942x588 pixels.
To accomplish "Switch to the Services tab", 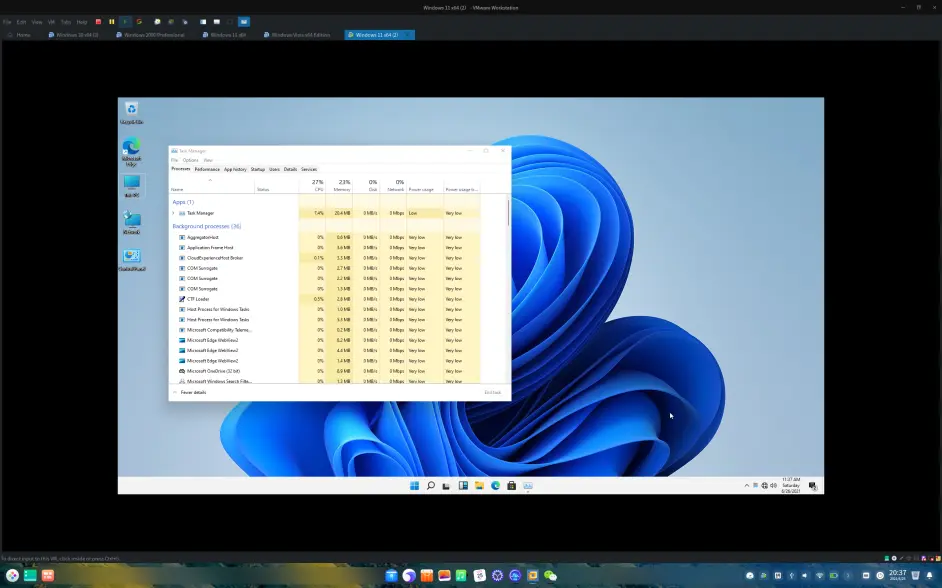I will 309,169.
